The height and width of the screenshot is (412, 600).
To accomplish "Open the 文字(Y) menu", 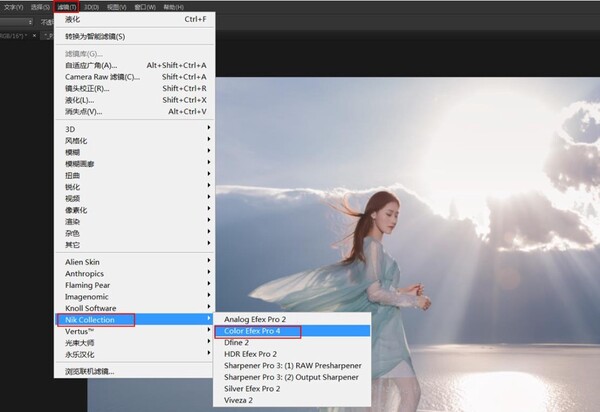I will tap(13, 7).
